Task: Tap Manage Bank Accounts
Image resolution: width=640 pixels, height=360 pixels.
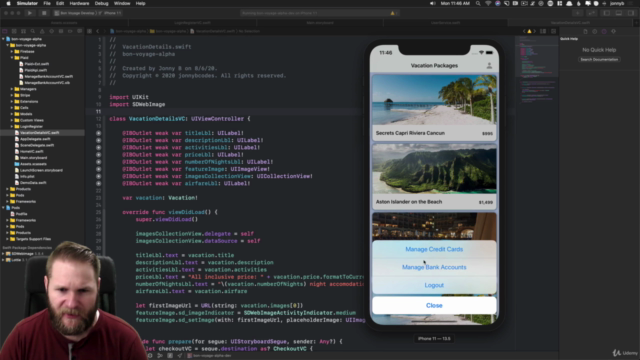Action: [434, 267]
